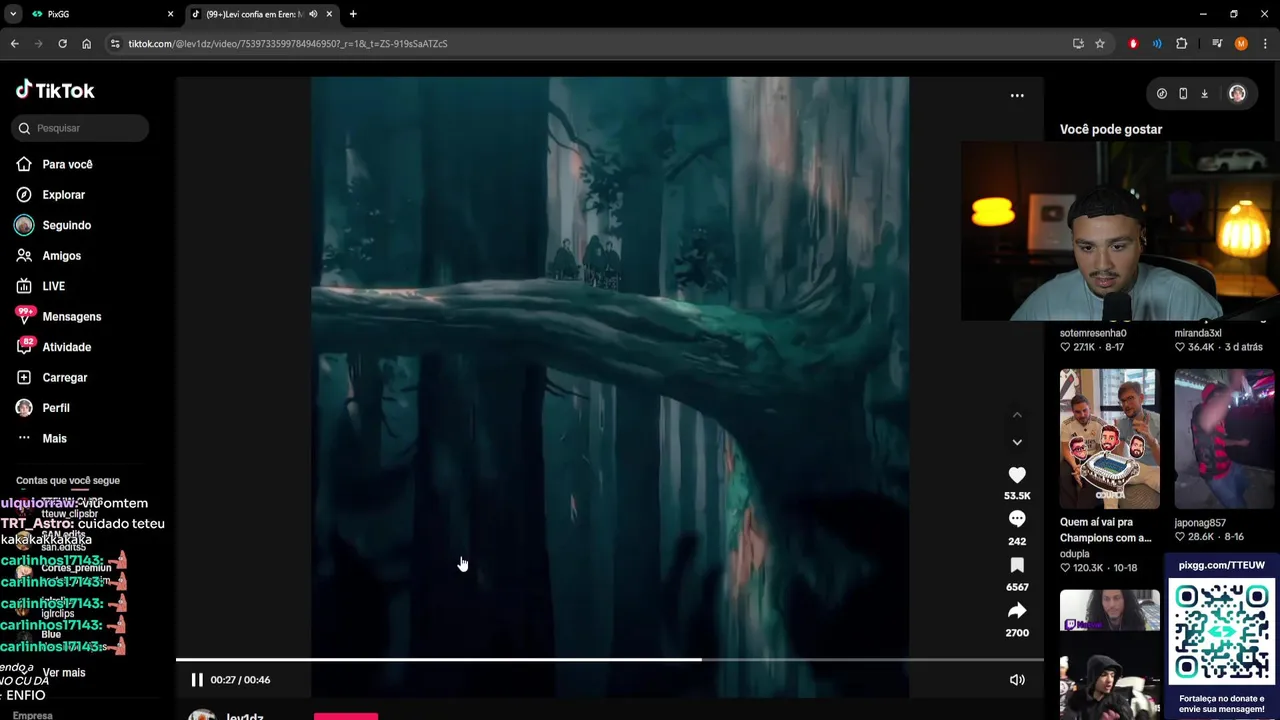Click Ver mais in followed accounts
The width and height of the screenshot is (1280, 720).
(64, 673)
